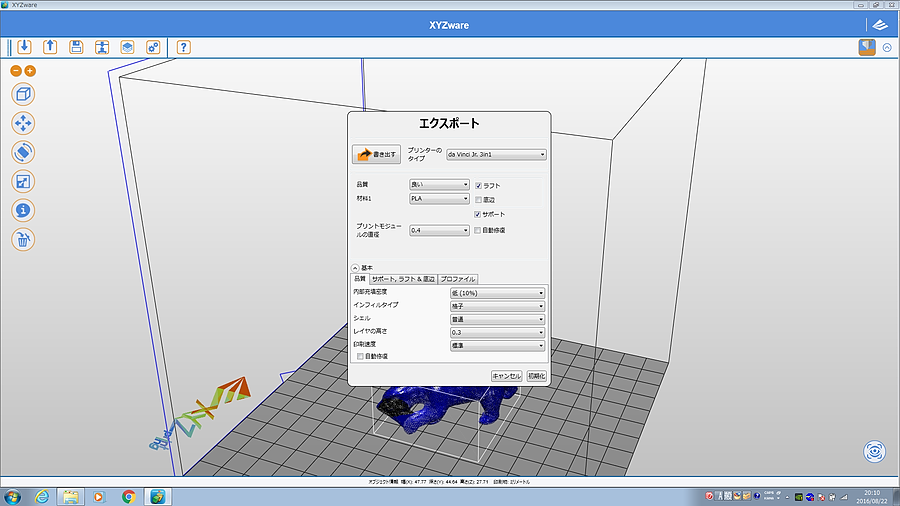Click the キャンセル button
900x506 pixels.
506,376
